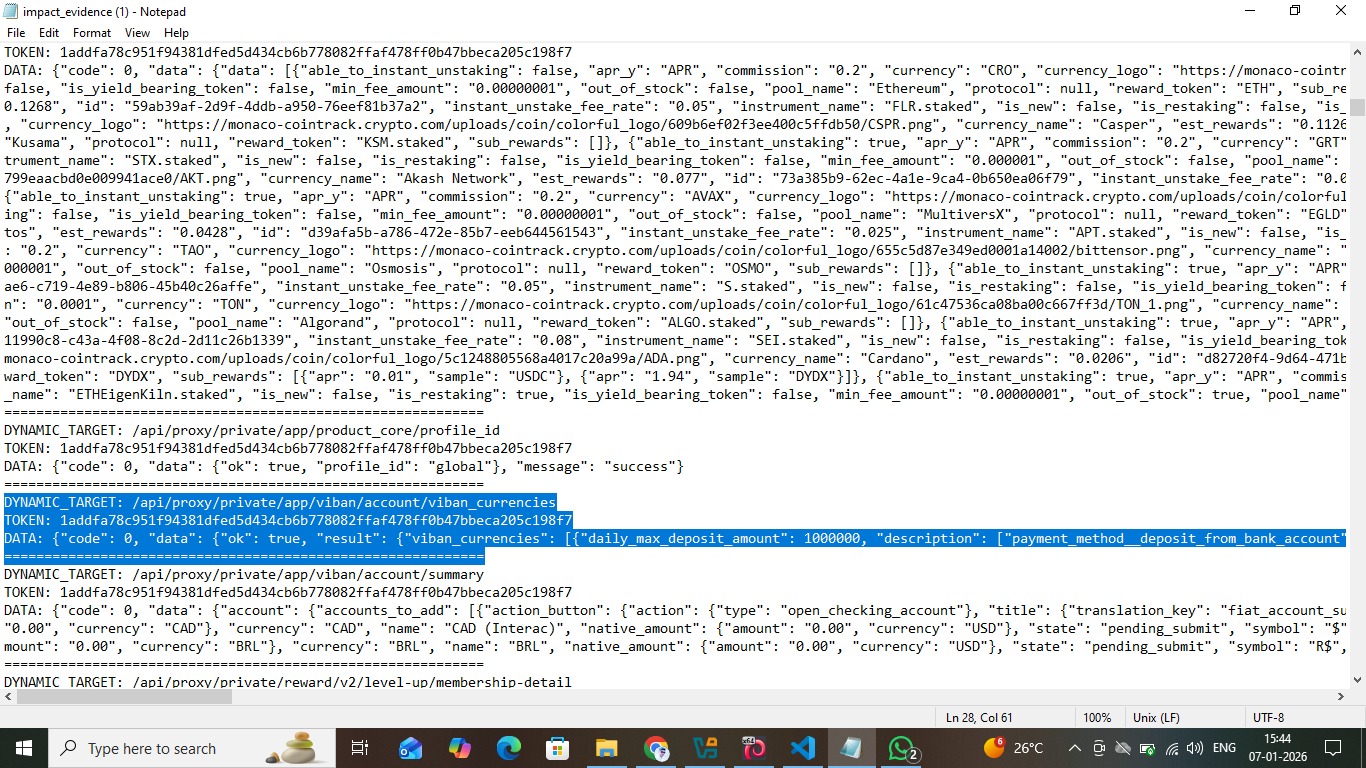Click the vertical scrollbar down arrow
The height and width of the screenshot is (768, 1366).
click(1357, 679)
